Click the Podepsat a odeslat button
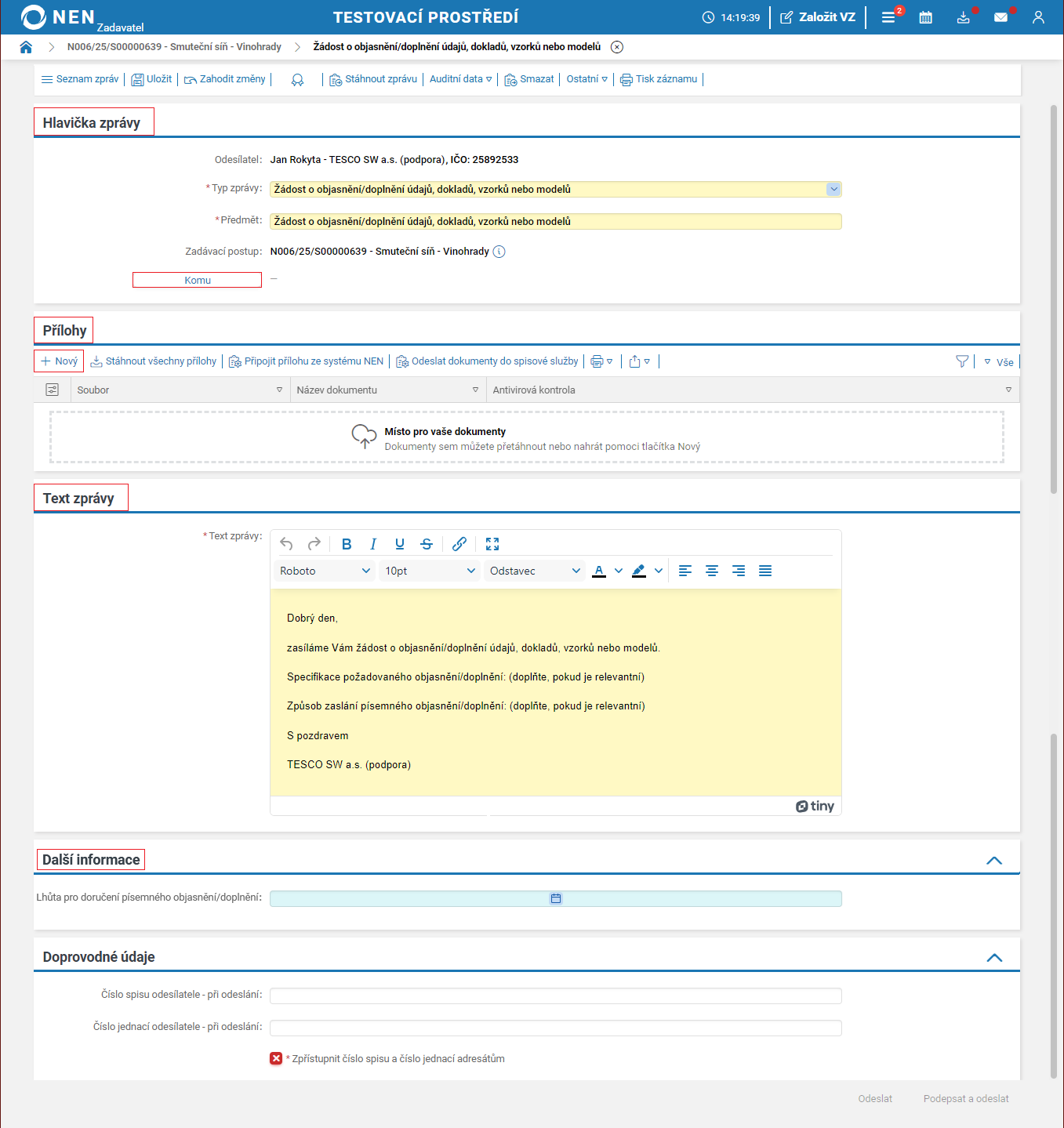This screenshot has height=1128, width=1064. click(966, 1099)
